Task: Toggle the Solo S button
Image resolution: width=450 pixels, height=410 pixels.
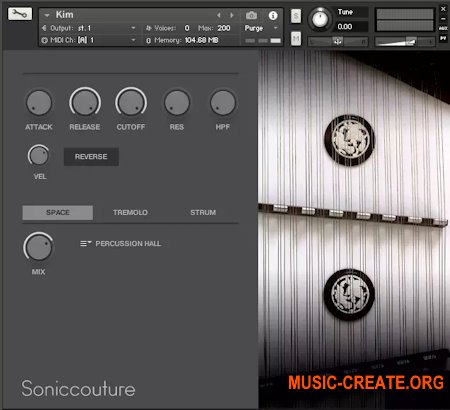Action: [x=296, y=16]
